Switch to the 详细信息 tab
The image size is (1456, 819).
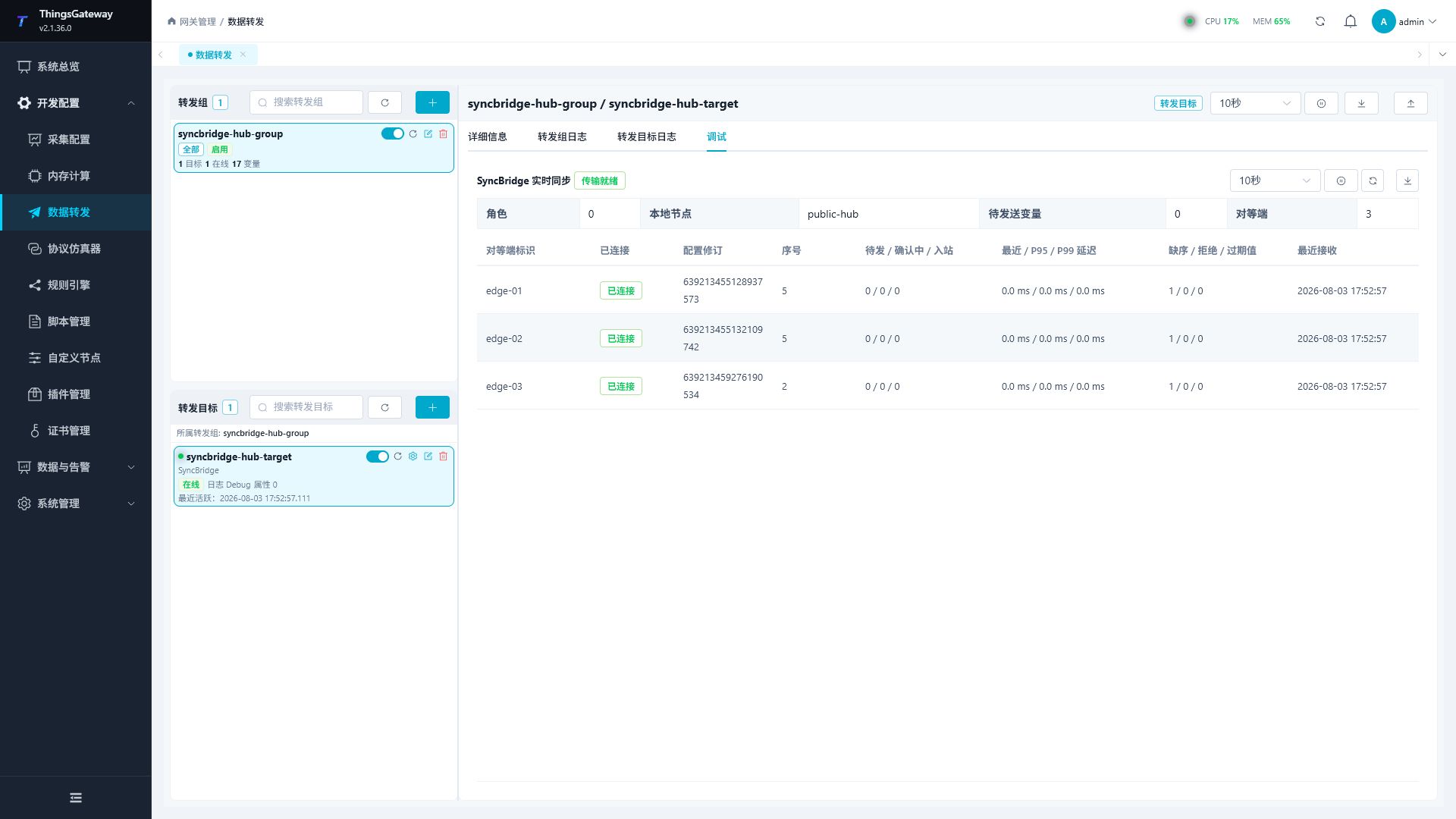pyautogui.click(x=487, y=136)
